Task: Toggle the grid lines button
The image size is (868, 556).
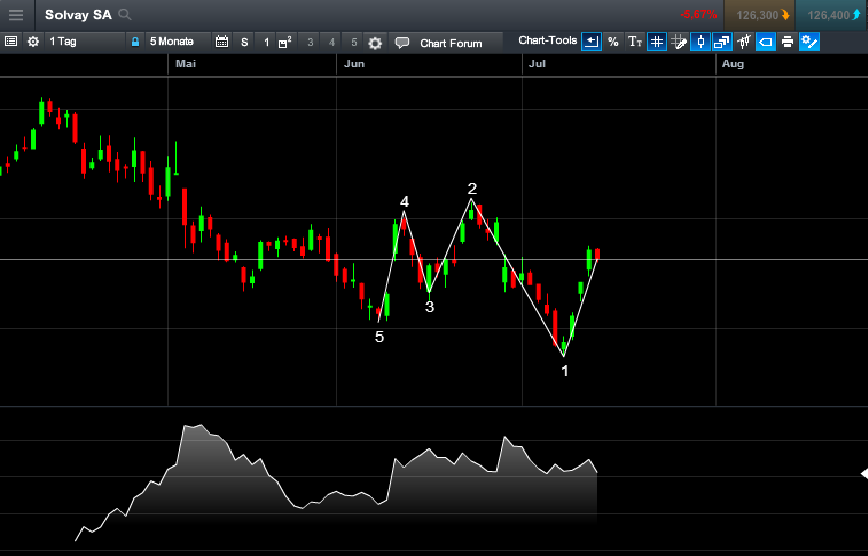Action: (657, 42)
